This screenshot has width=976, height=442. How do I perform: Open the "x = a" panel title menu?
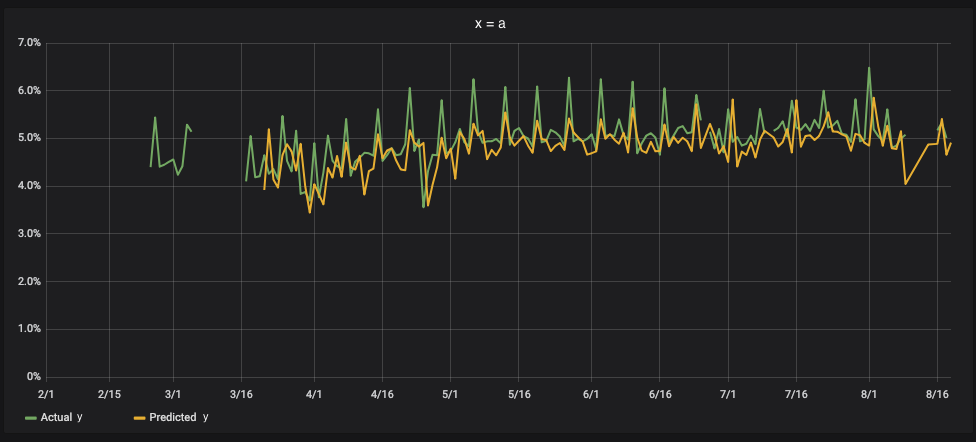click(x=490, y=25)
